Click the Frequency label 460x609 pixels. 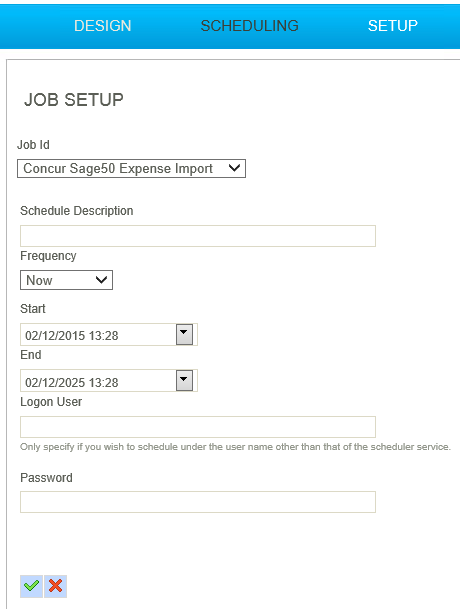[x=48, y=256]
